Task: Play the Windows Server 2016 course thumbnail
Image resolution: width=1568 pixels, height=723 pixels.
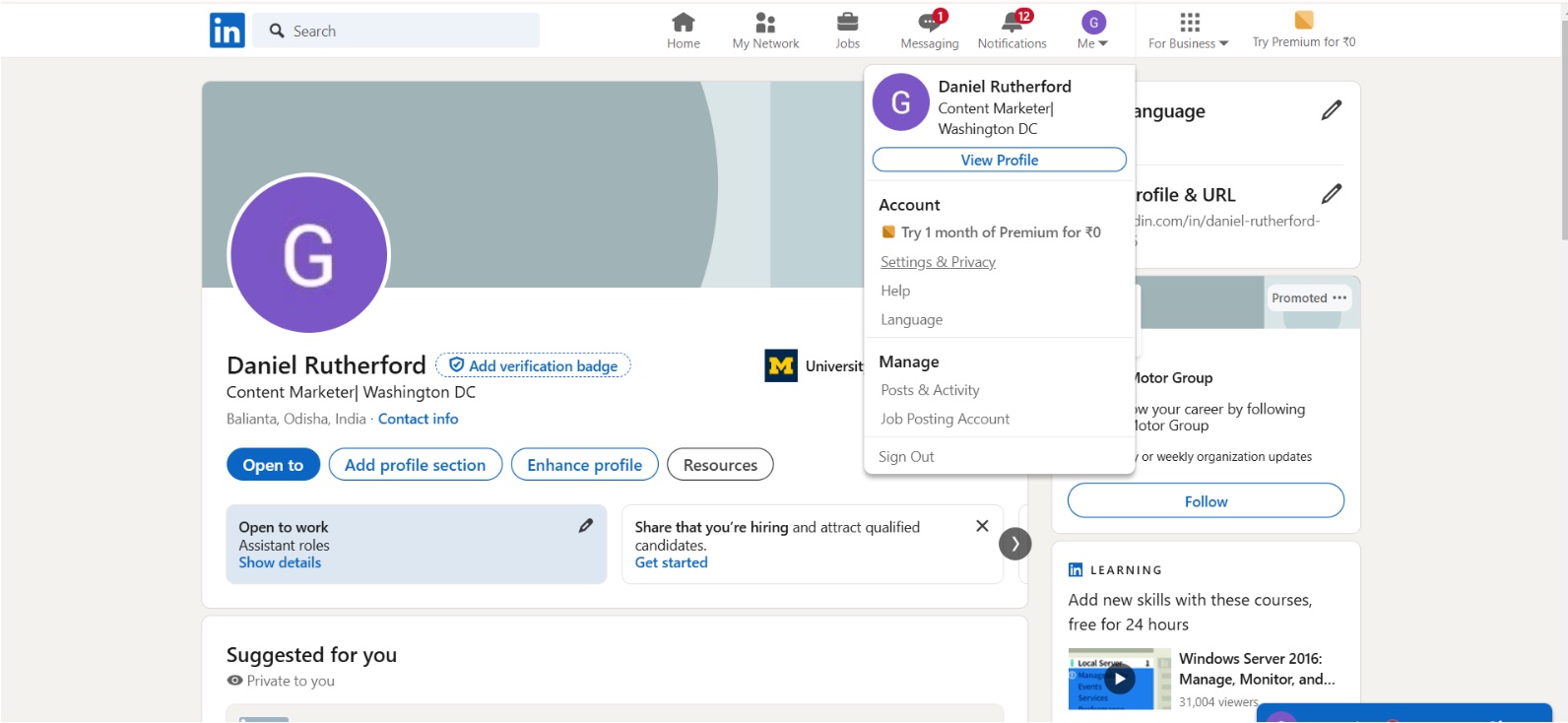Action: tap(1119, 679)
